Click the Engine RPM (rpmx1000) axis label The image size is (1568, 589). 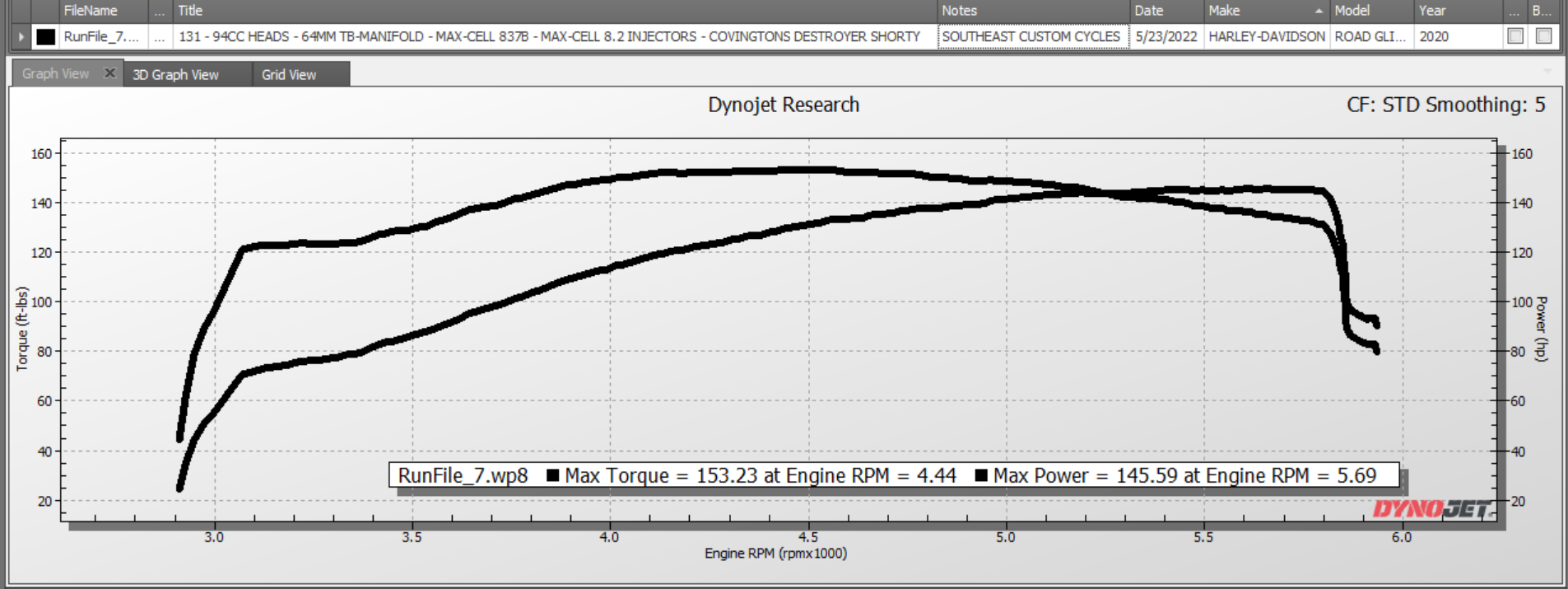click(775, 554)
